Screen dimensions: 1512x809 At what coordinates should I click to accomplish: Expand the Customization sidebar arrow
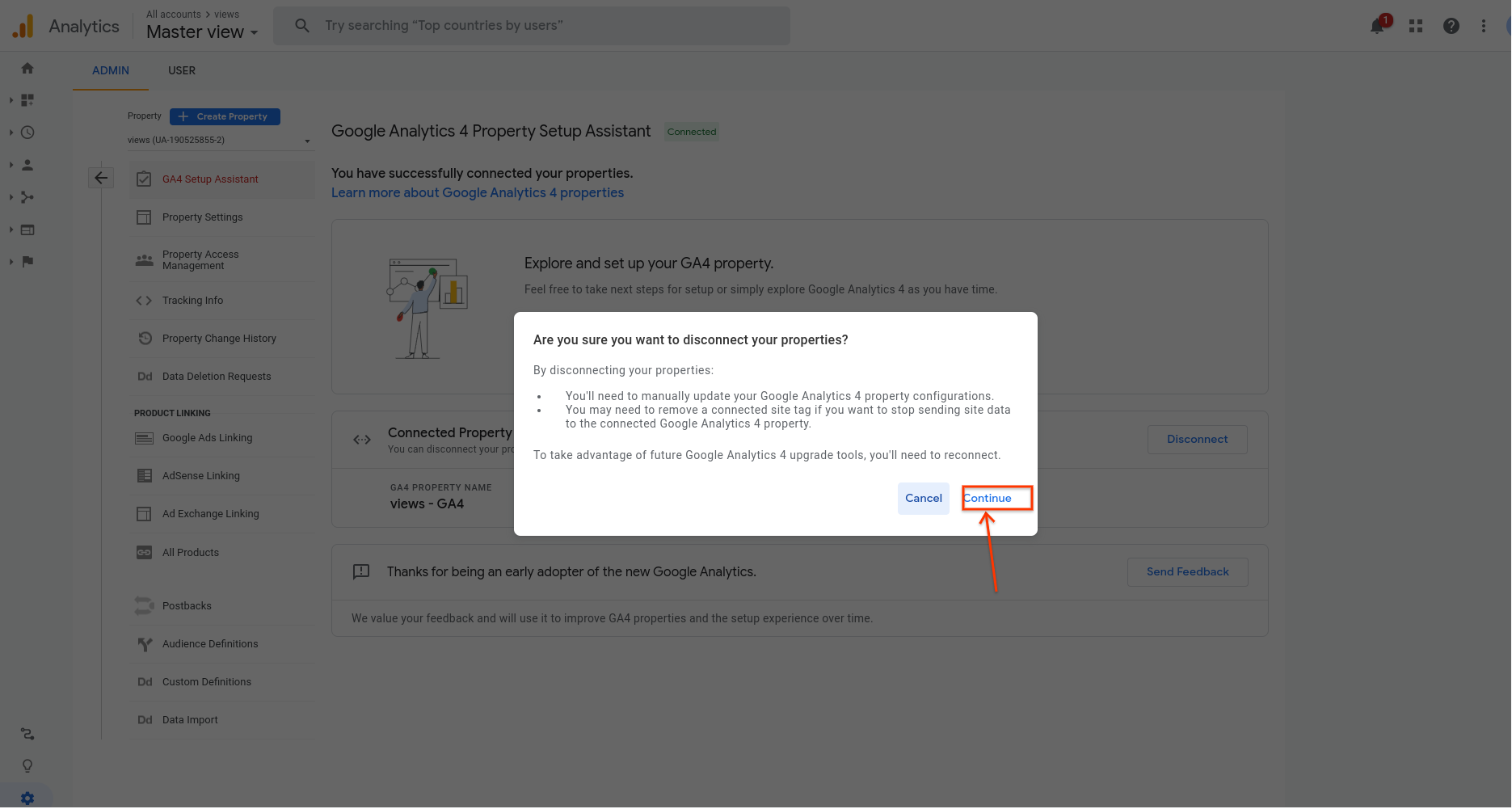pyautogui.click(x=11, y=100)
